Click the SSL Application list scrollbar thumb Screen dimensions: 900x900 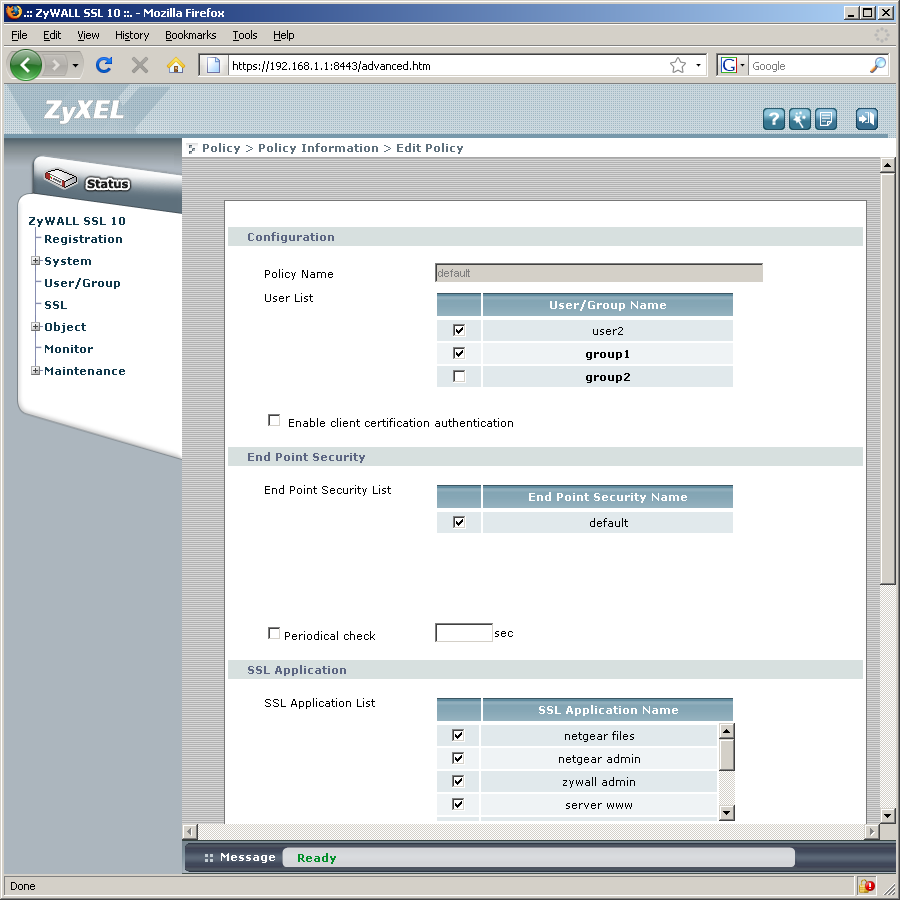[726, 755]
